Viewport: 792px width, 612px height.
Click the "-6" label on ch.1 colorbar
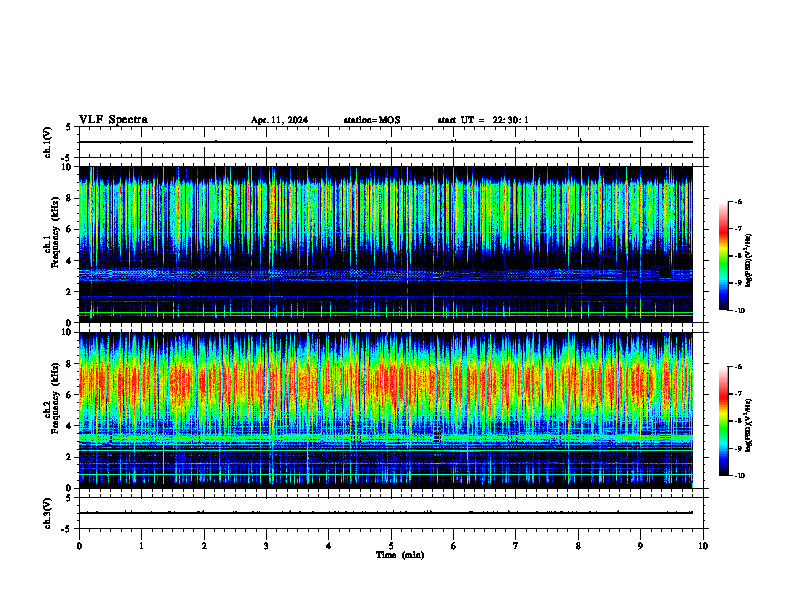coord(738,201)
